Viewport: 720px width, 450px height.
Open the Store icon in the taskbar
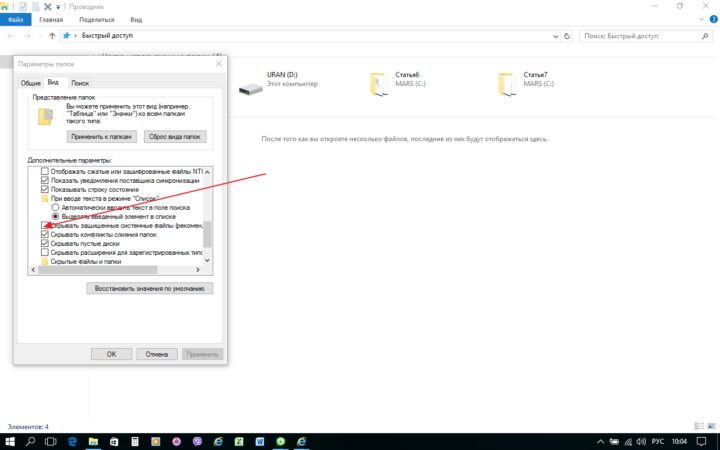click(114, 441)
